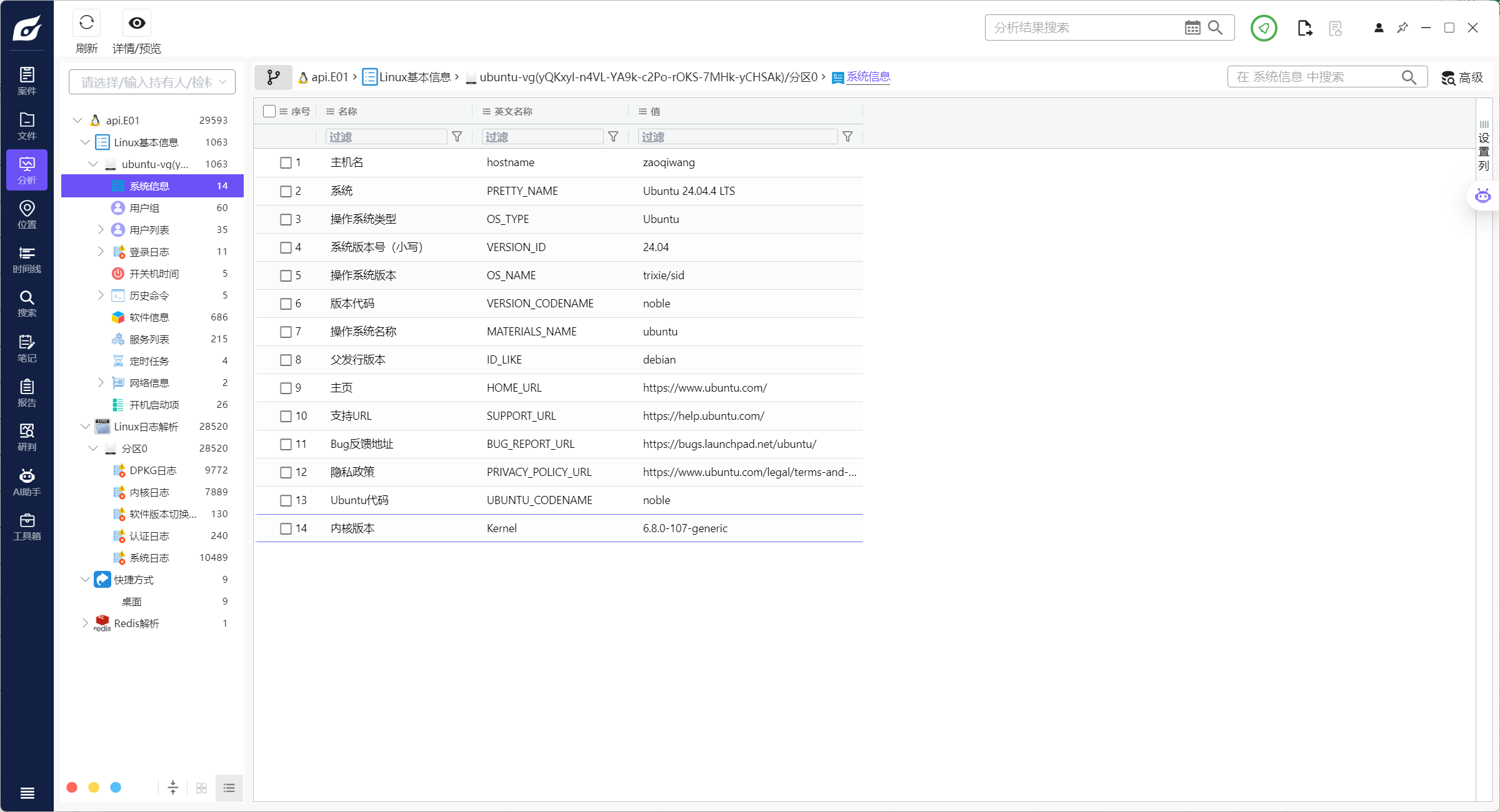Click the branch tree icon beside breadcrumb
Screen dimensions: 1500x812
(273, 77)
